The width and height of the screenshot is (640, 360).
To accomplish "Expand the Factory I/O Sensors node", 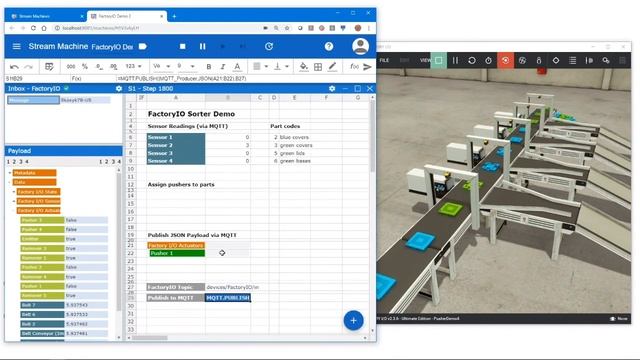I will (x=13, y=201).
